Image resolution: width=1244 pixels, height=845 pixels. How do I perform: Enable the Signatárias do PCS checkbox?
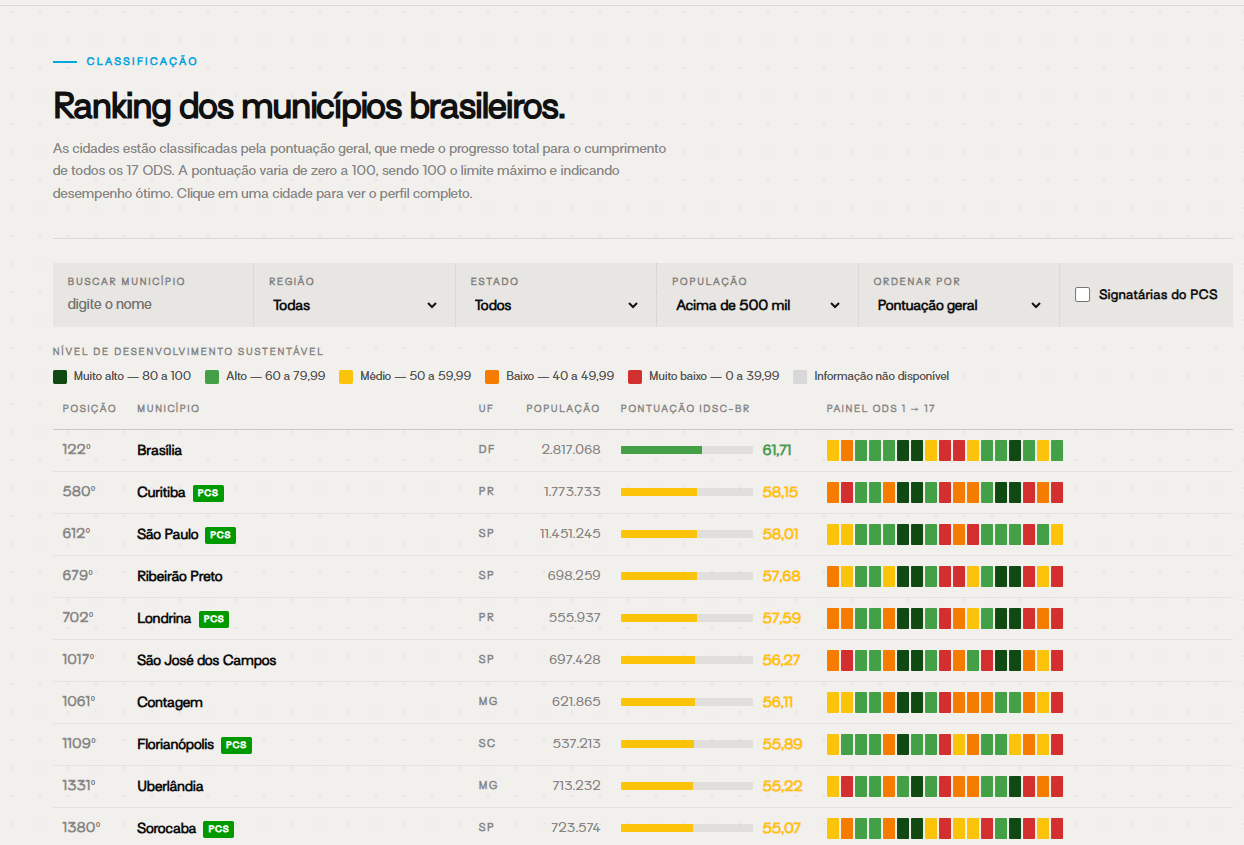[x=1082, y=295]
